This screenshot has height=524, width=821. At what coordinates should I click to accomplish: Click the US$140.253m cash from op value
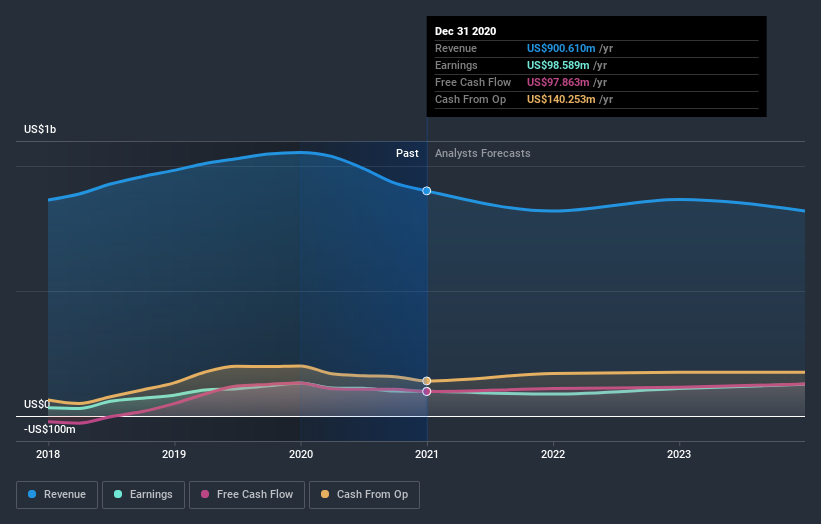click(x=561, y=99)
